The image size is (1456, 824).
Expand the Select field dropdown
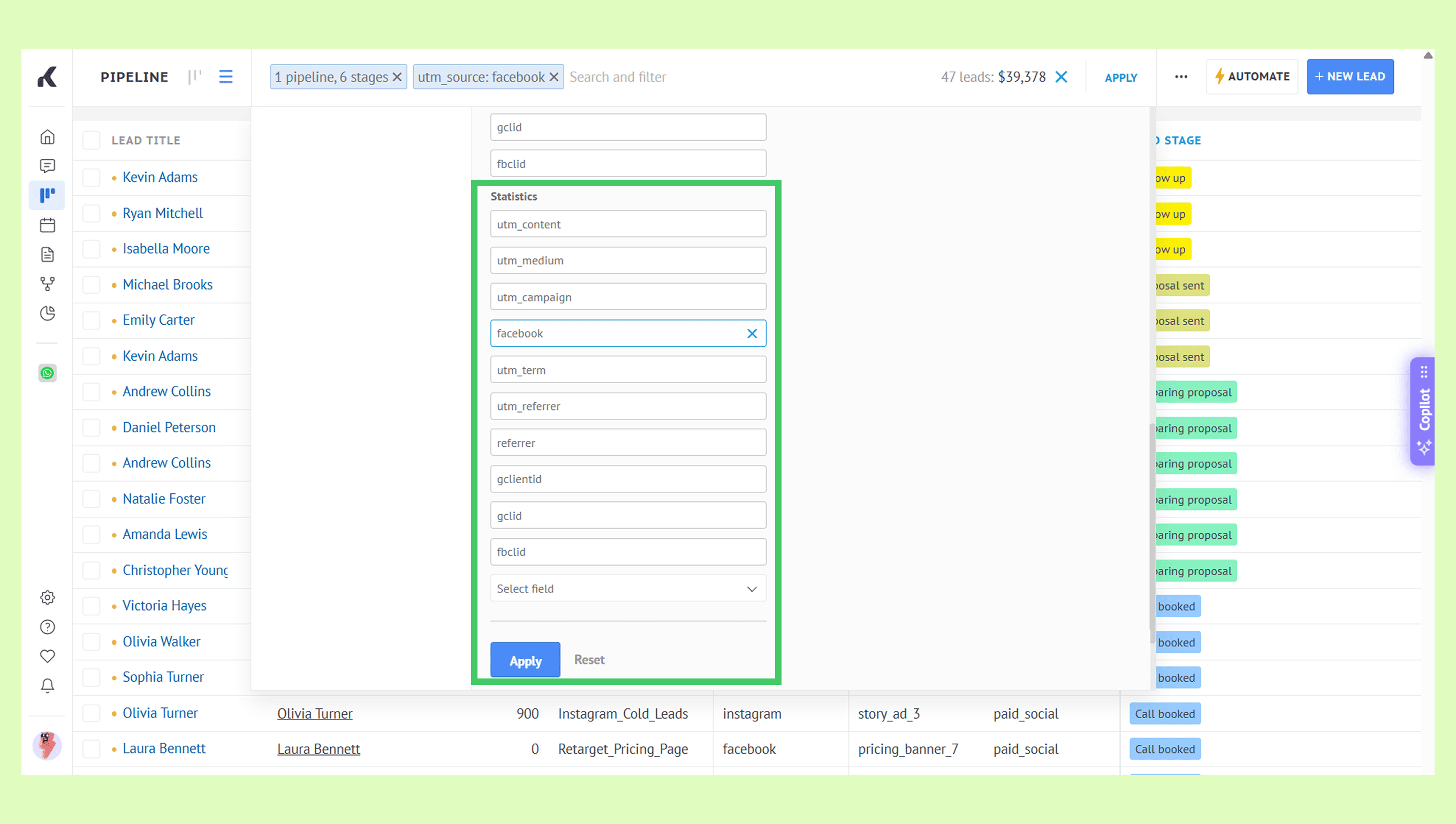(628, 589)
